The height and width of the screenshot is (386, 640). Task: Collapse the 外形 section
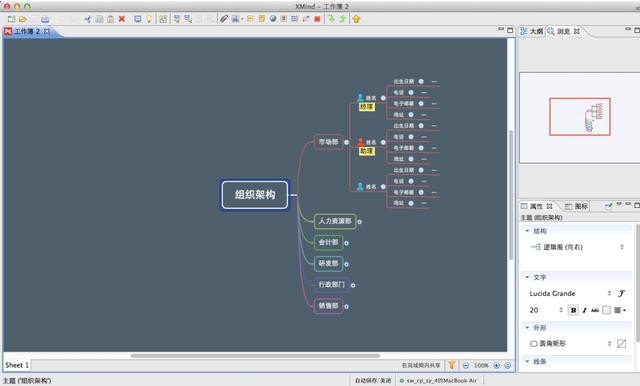(x=527, y=328)
